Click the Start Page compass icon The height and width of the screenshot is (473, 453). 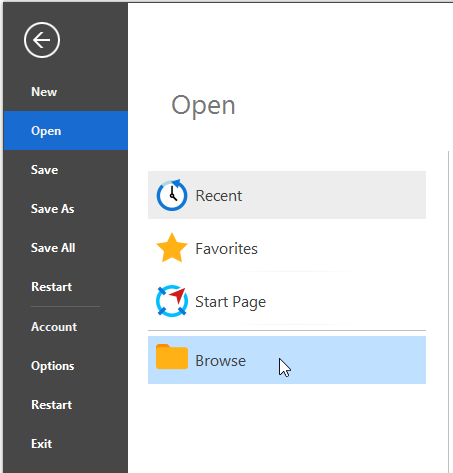172,301
